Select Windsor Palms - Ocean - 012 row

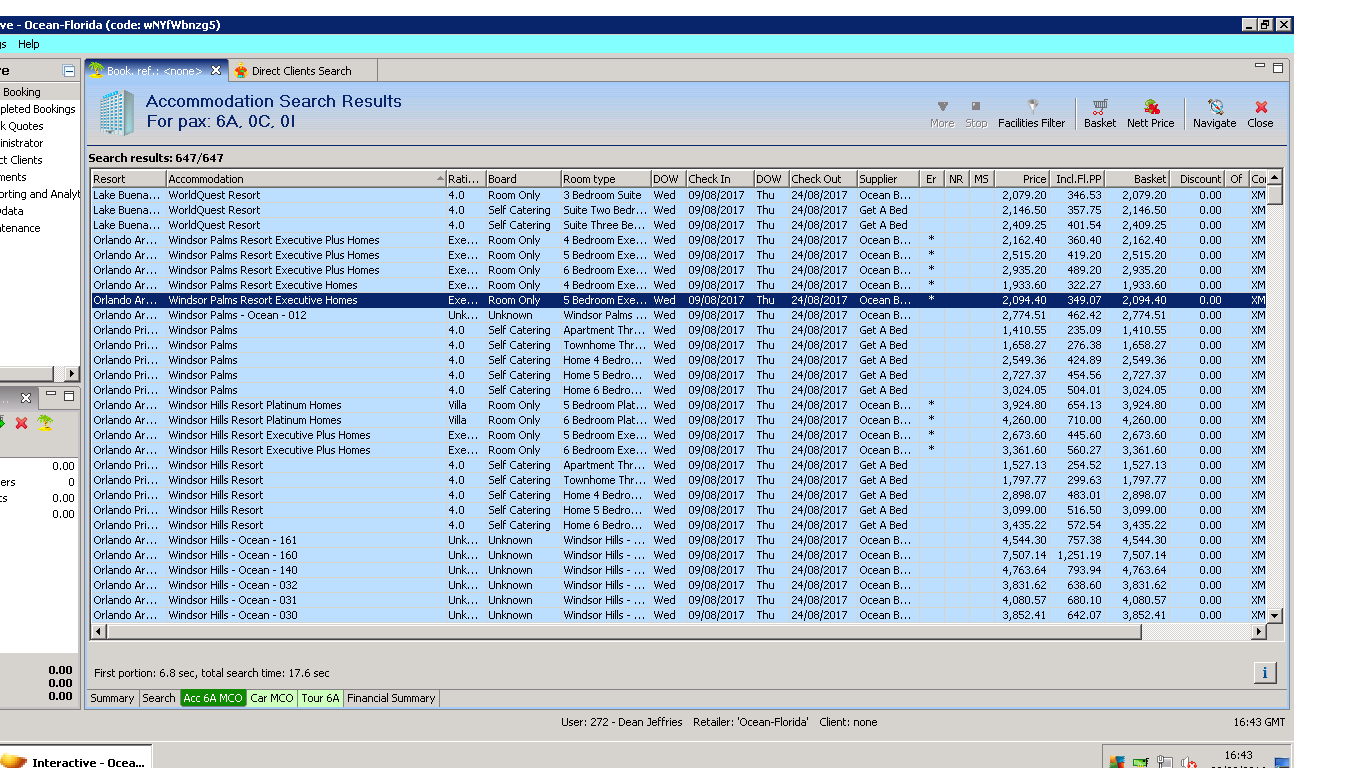(x=237, y=315)
